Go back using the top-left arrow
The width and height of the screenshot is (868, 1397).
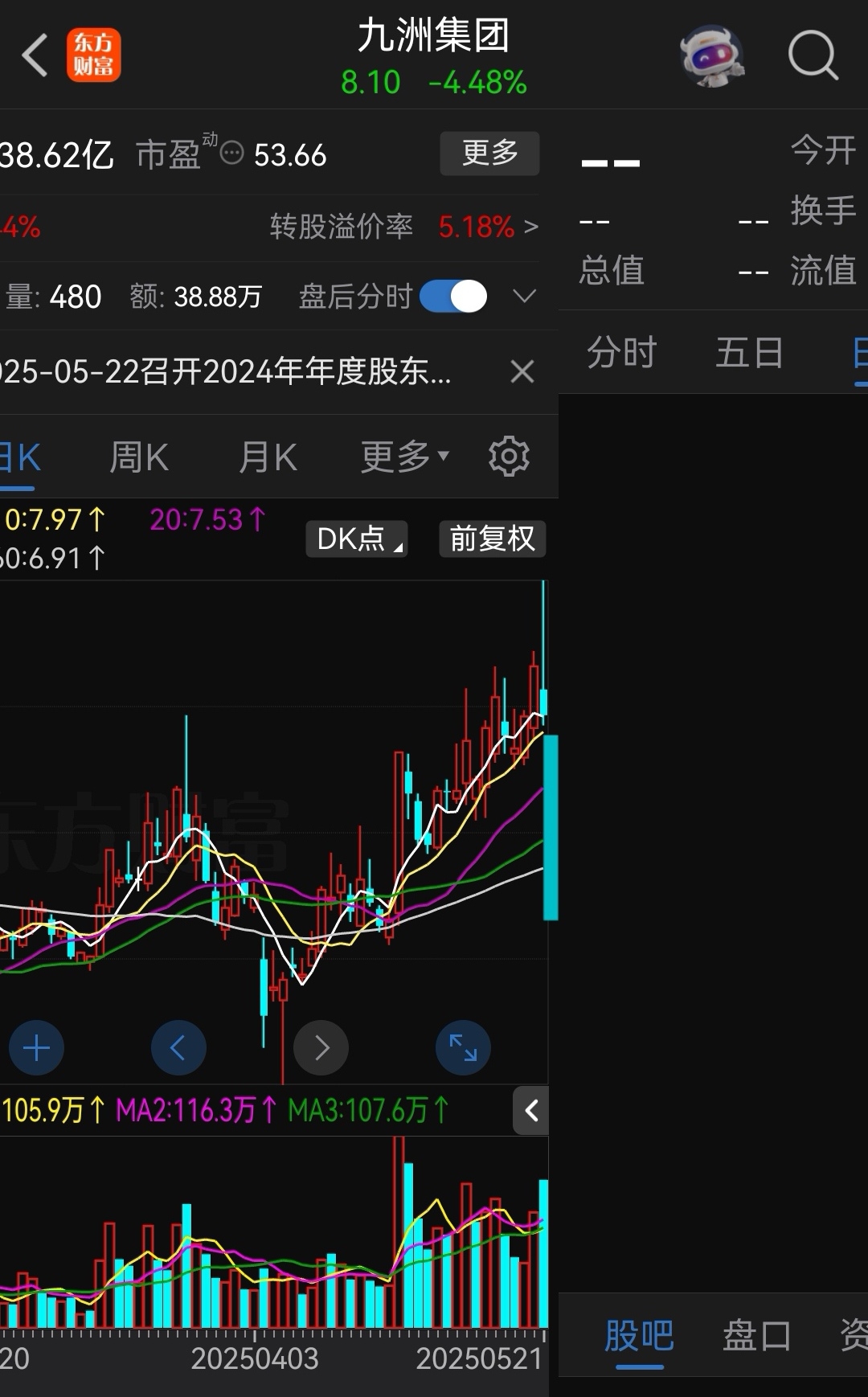click(35, 55)
